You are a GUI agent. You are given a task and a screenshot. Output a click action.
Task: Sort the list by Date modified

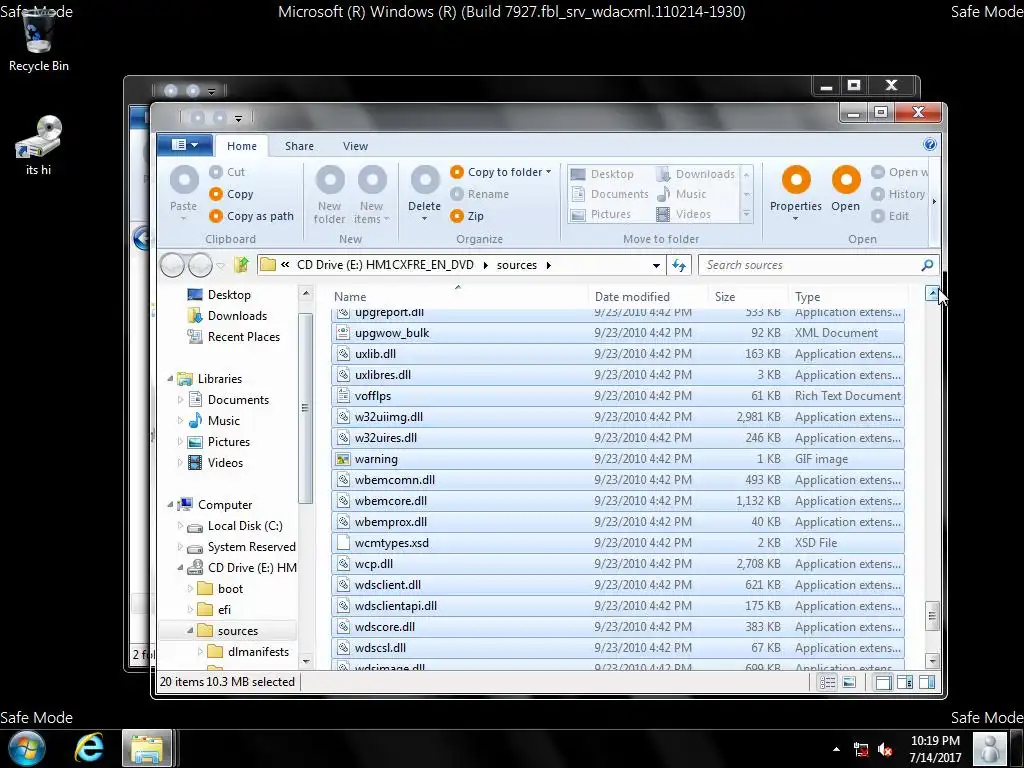[648, 296]
